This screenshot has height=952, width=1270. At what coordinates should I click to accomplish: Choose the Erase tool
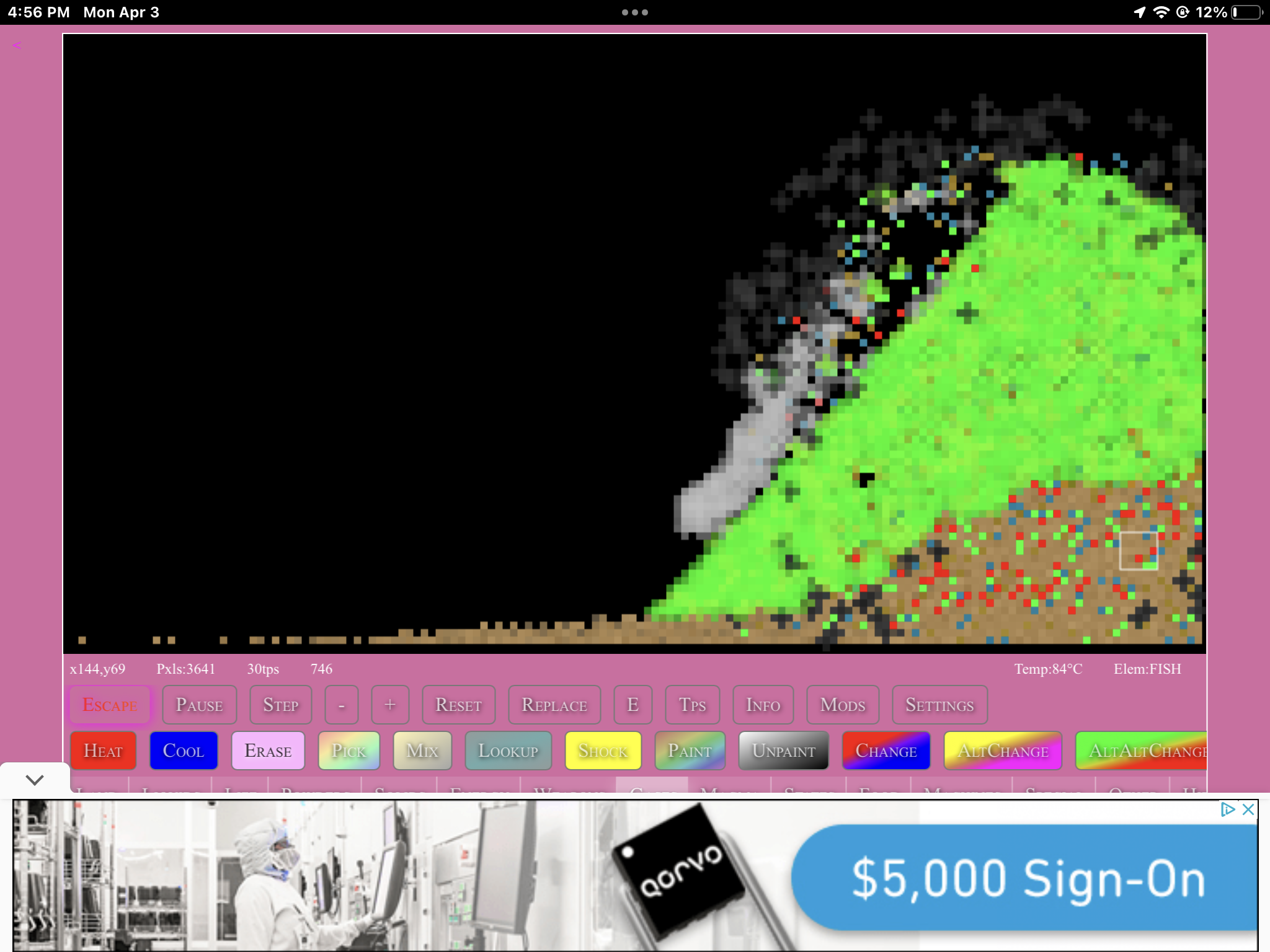pyautogui.click(x=268, y=751)
